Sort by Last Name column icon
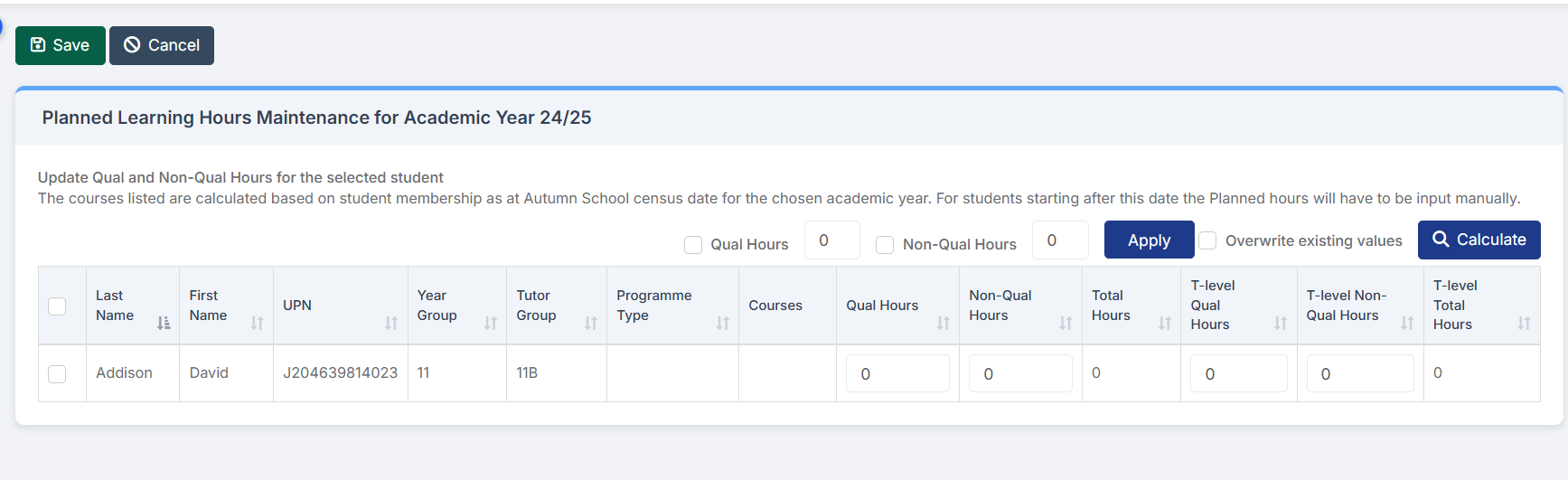Screen dimensions: 1568x480 pyautogui.click(x=164, y=323)
